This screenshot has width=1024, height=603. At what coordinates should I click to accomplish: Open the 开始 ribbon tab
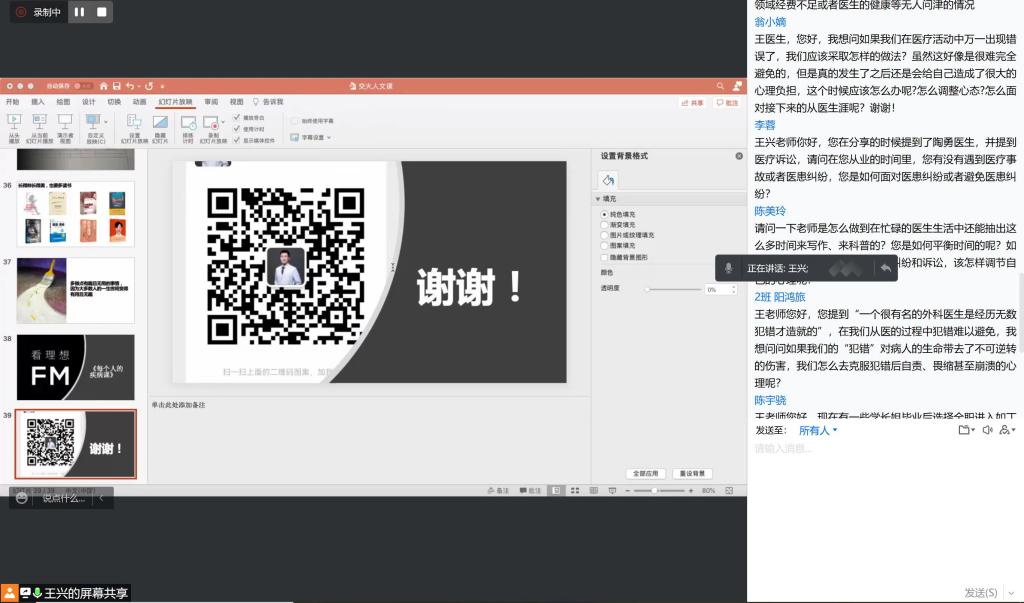[12, 102]
